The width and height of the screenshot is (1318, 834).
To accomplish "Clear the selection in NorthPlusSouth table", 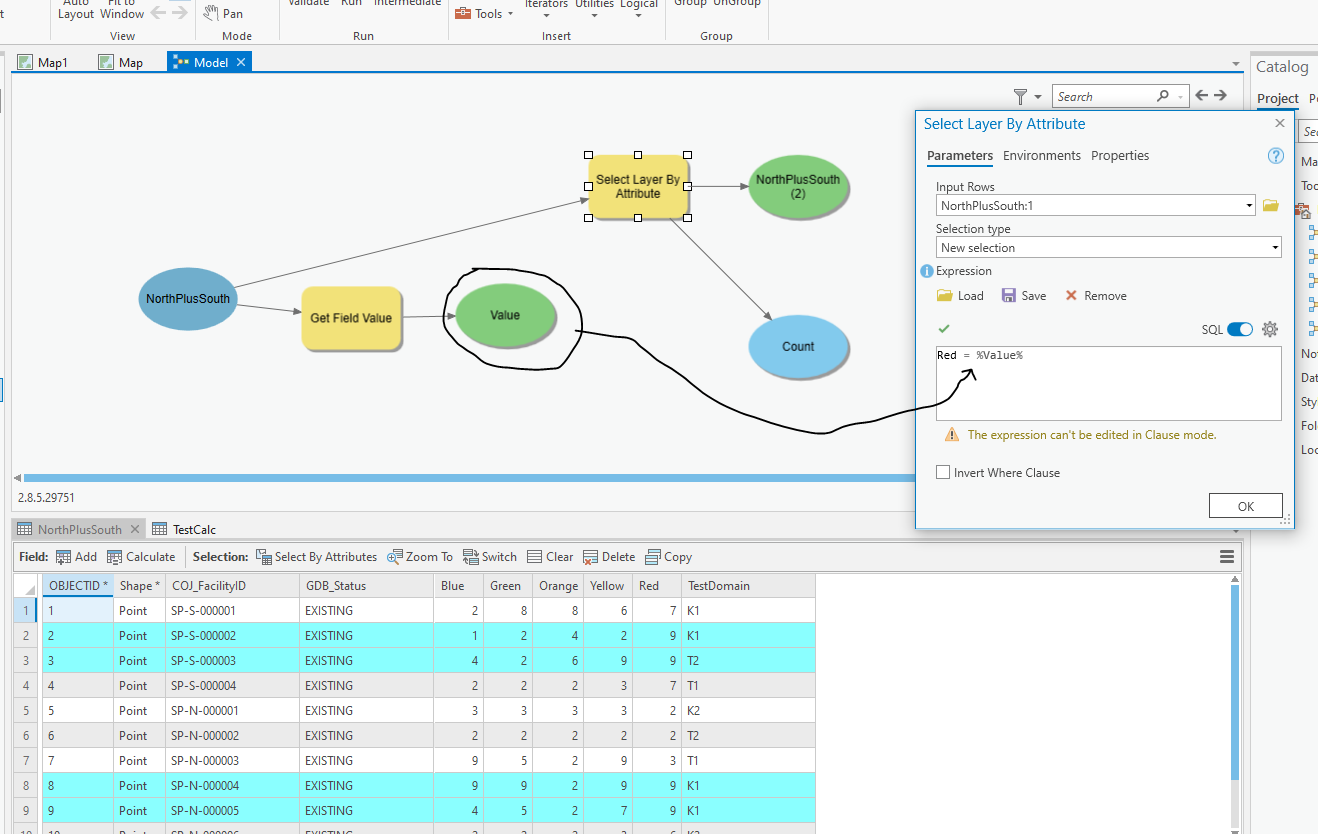I will pos(549,557).
